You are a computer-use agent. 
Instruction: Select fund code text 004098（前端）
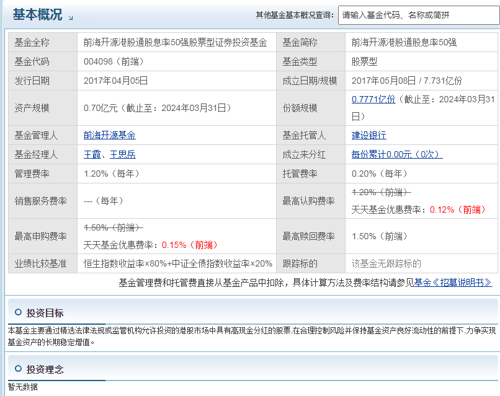pos(114,62)
